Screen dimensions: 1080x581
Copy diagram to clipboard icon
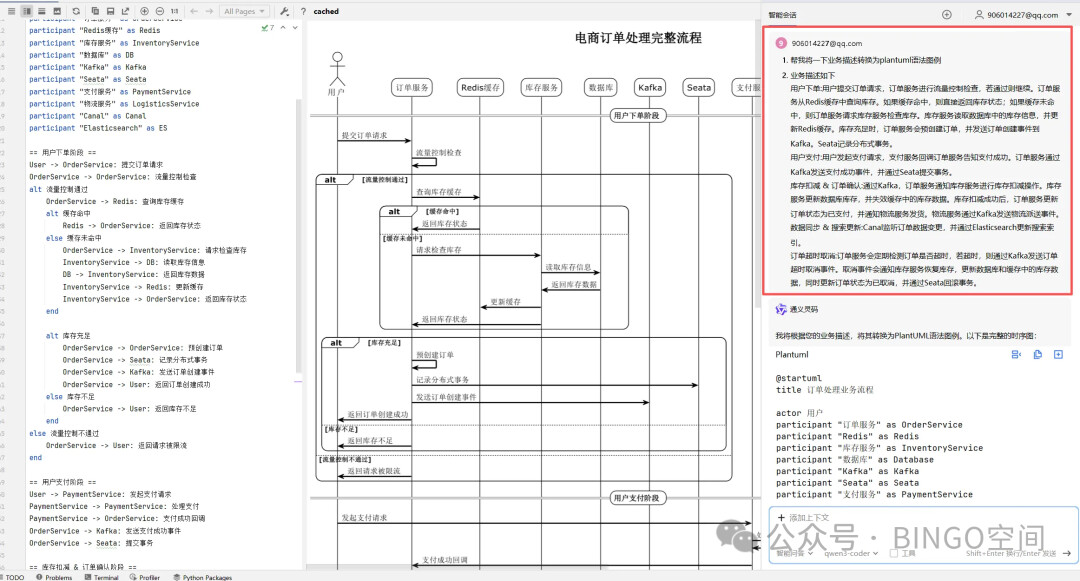click(x=95, y=11)
